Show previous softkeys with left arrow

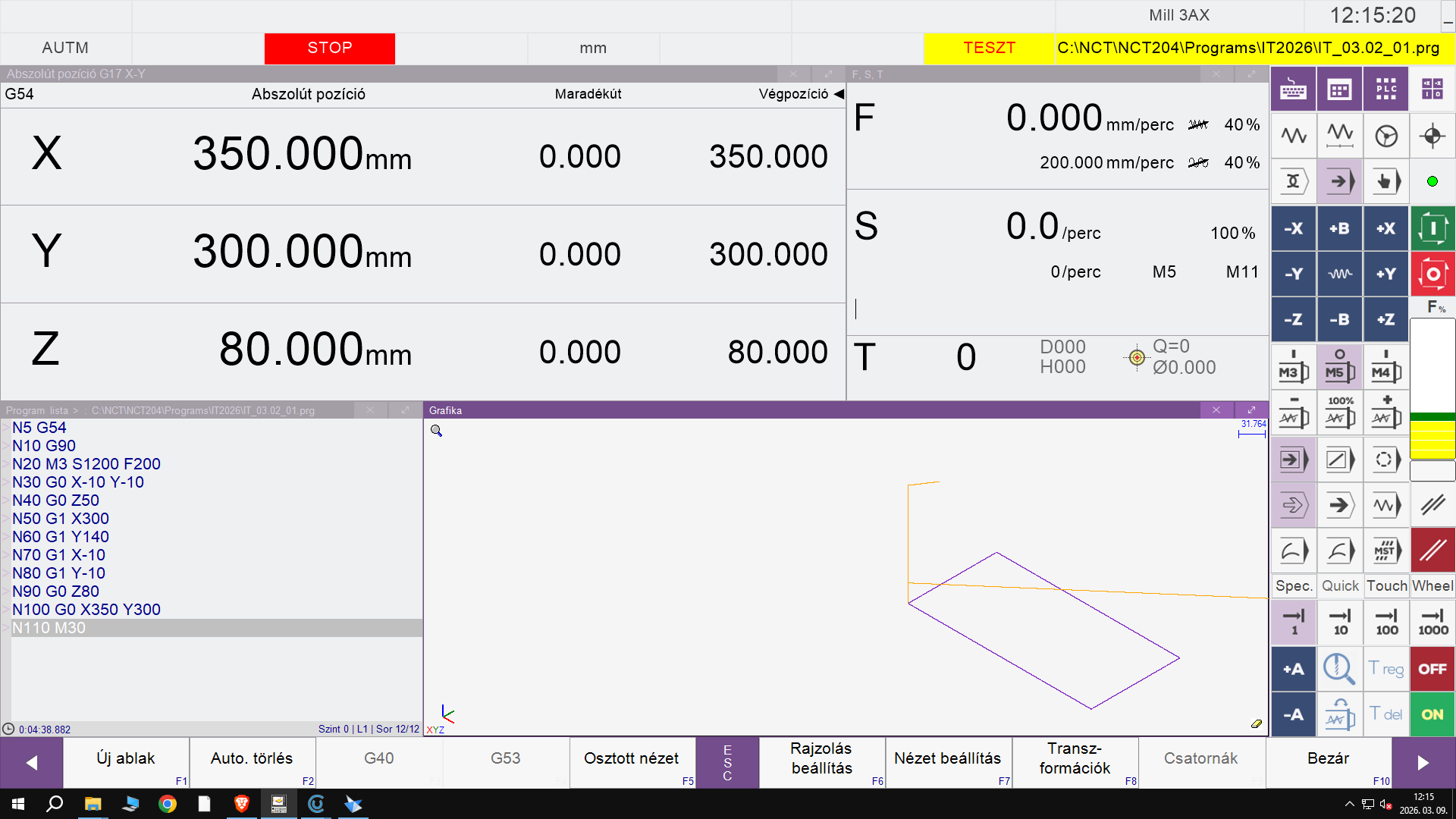coord(31,762)
